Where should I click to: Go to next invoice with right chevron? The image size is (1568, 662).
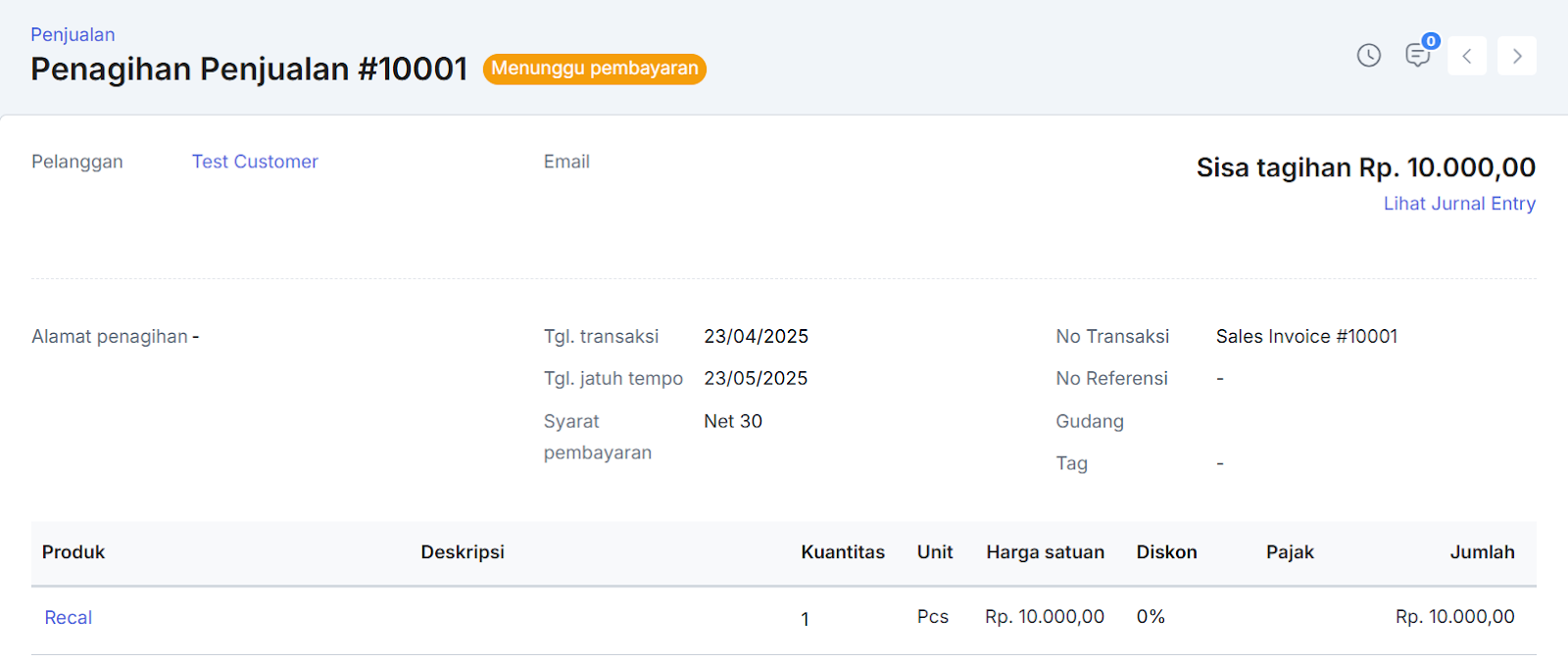coord(1516,56)
